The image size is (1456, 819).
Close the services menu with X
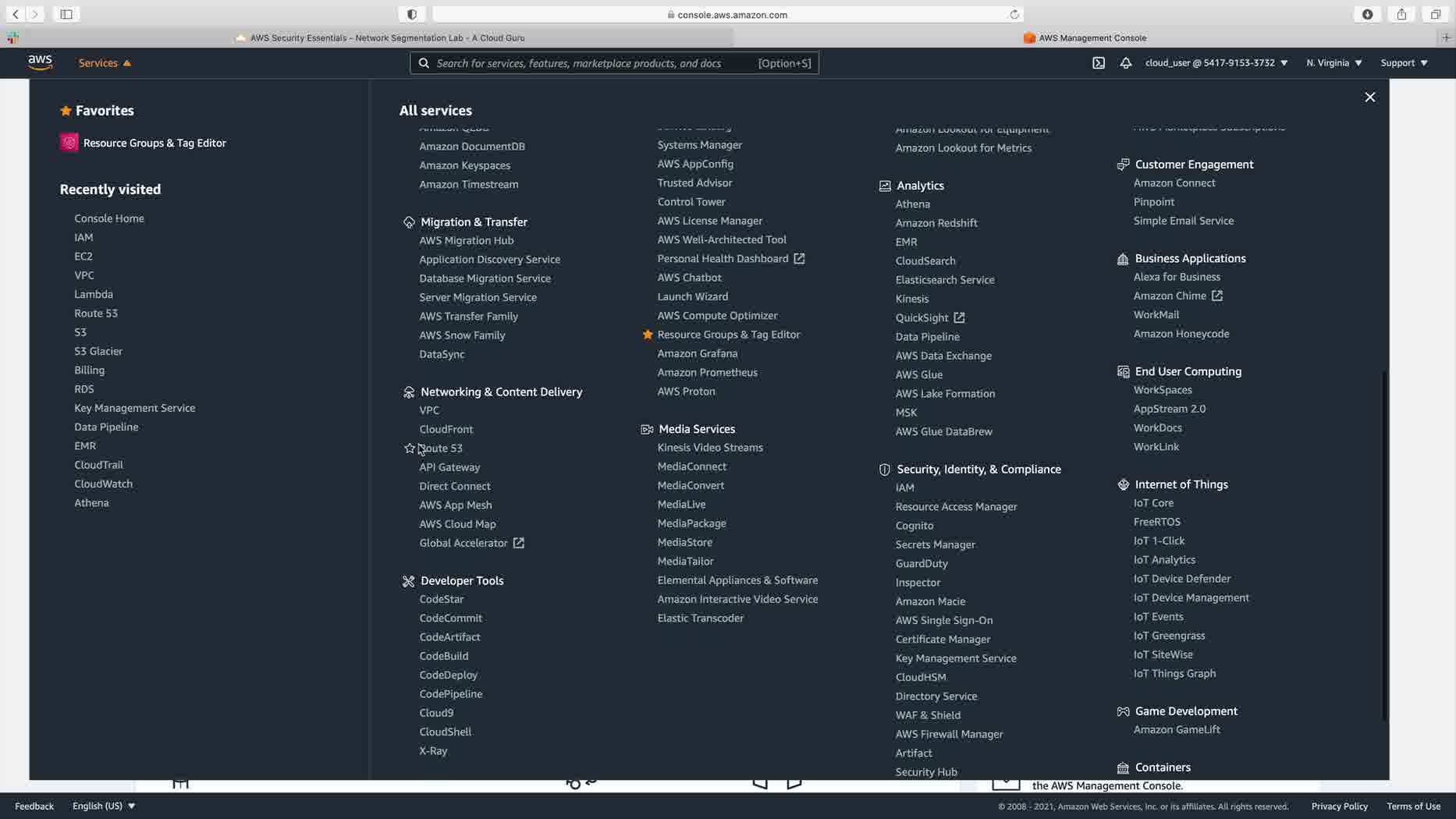click(x=1369, y=97)
